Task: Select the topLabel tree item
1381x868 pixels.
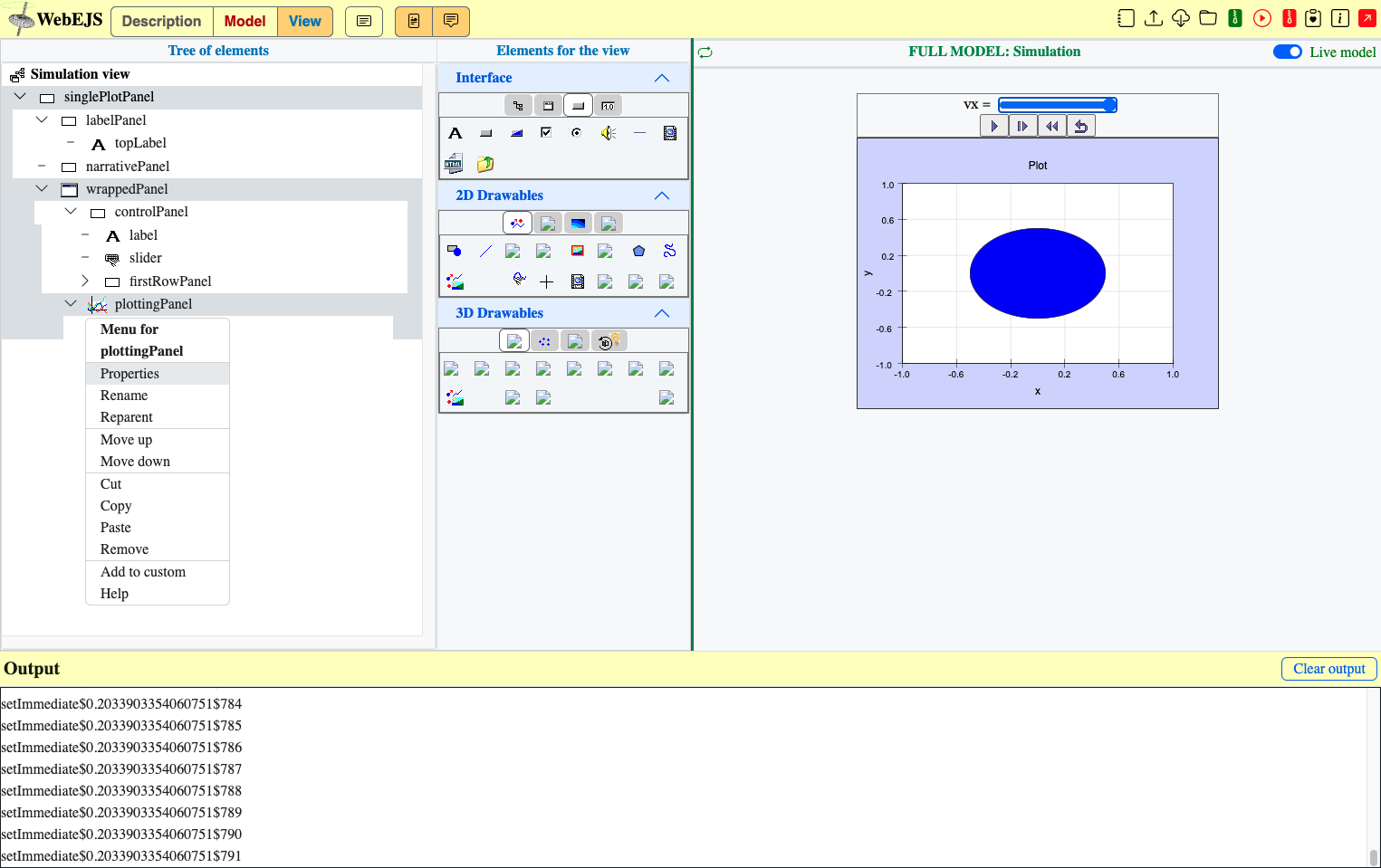Action: pos(140,143)
